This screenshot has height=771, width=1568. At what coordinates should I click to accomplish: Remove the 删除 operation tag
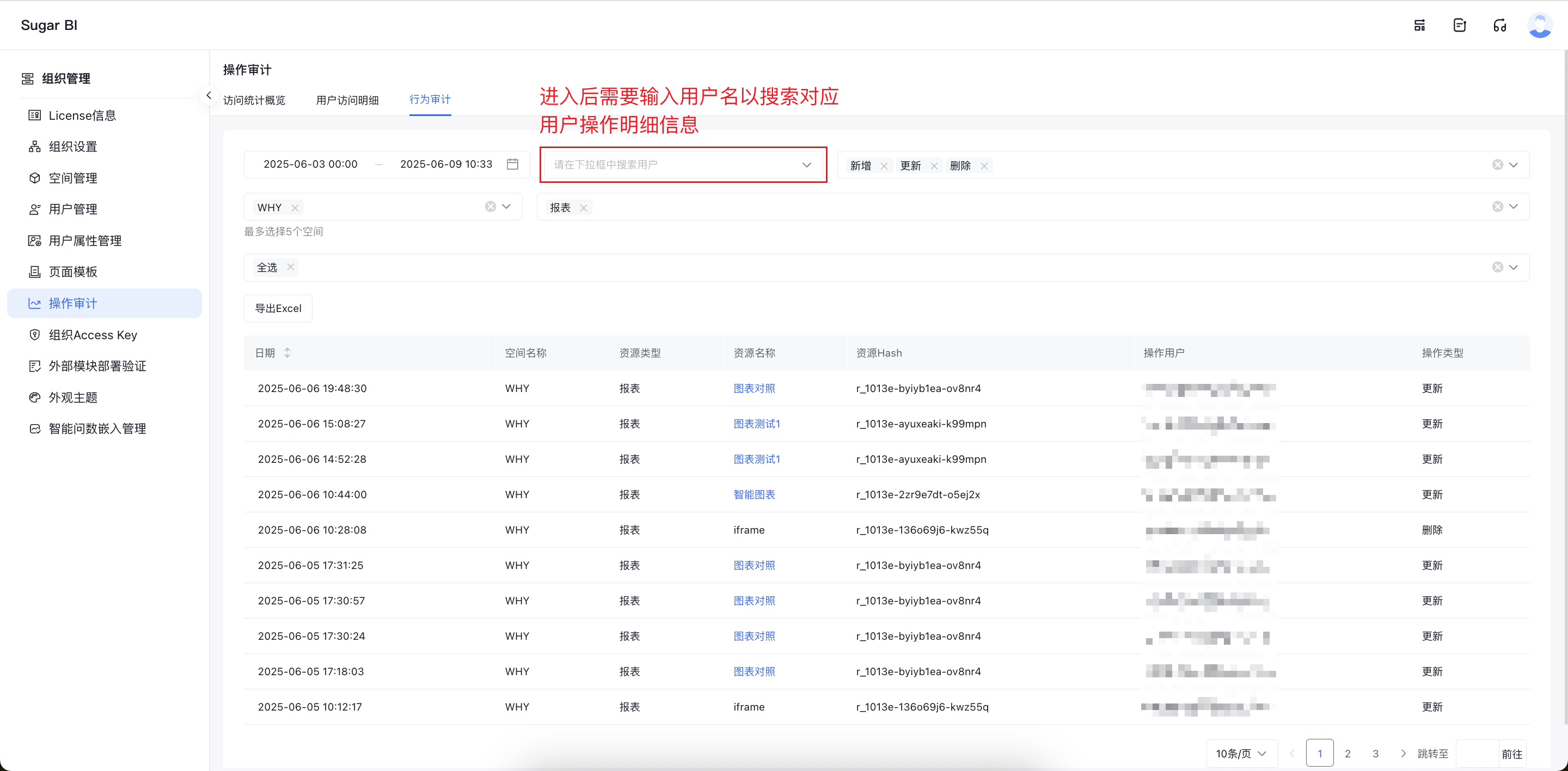coord(984,166)
